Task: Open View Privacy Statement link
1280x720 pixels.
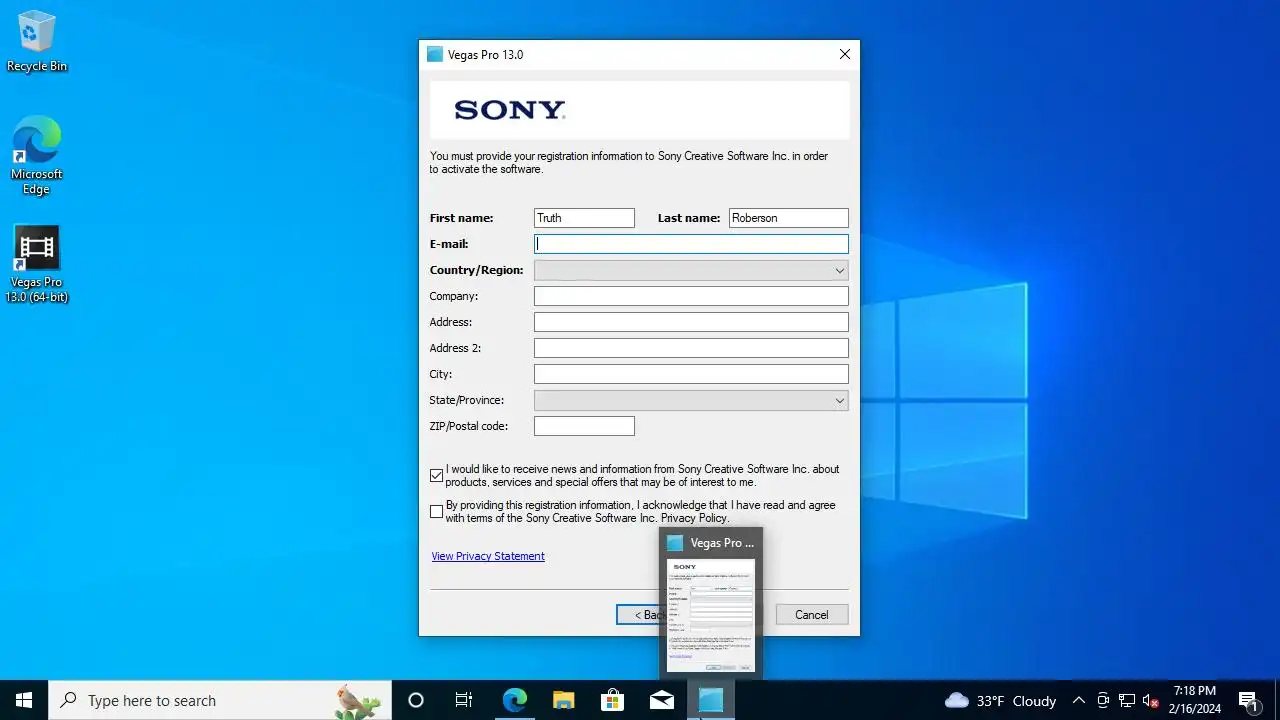Action: [488, 556]
